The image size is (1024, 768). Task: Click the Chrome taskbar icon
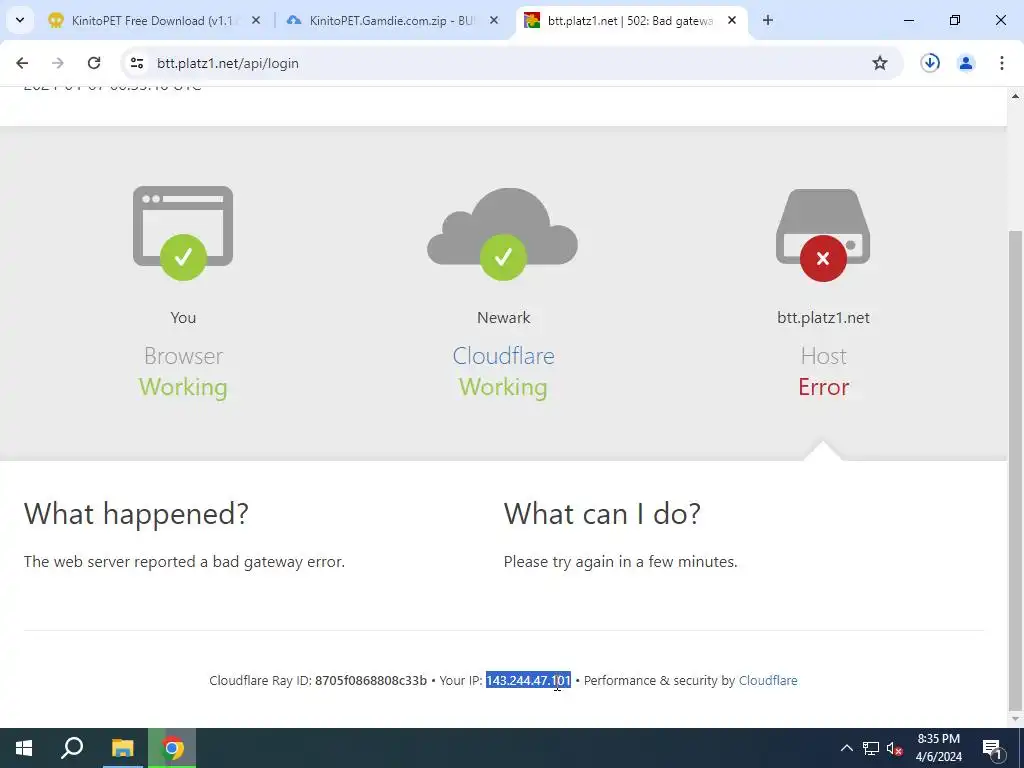pyautogui.click(x=172, y=748)
